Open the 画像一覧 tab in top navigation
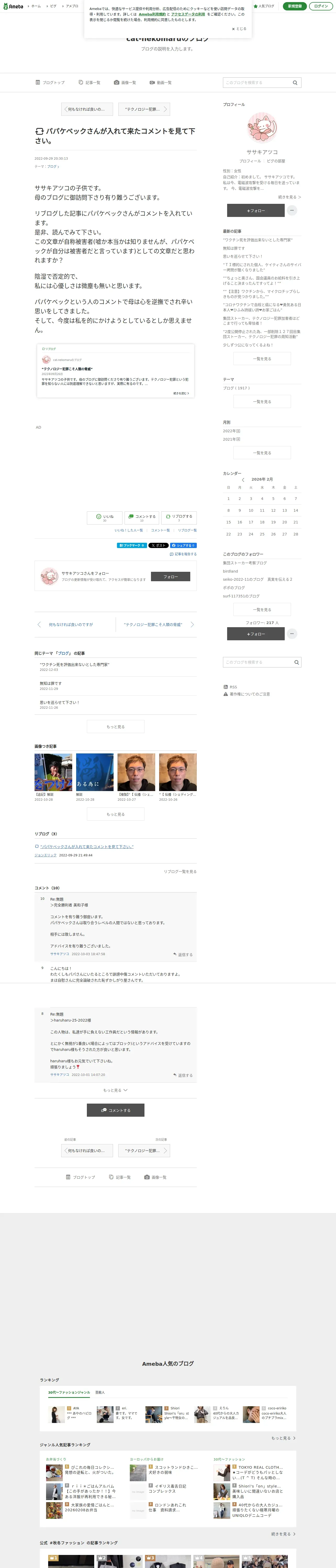336x1568 pixels. (x=125, y=83)
